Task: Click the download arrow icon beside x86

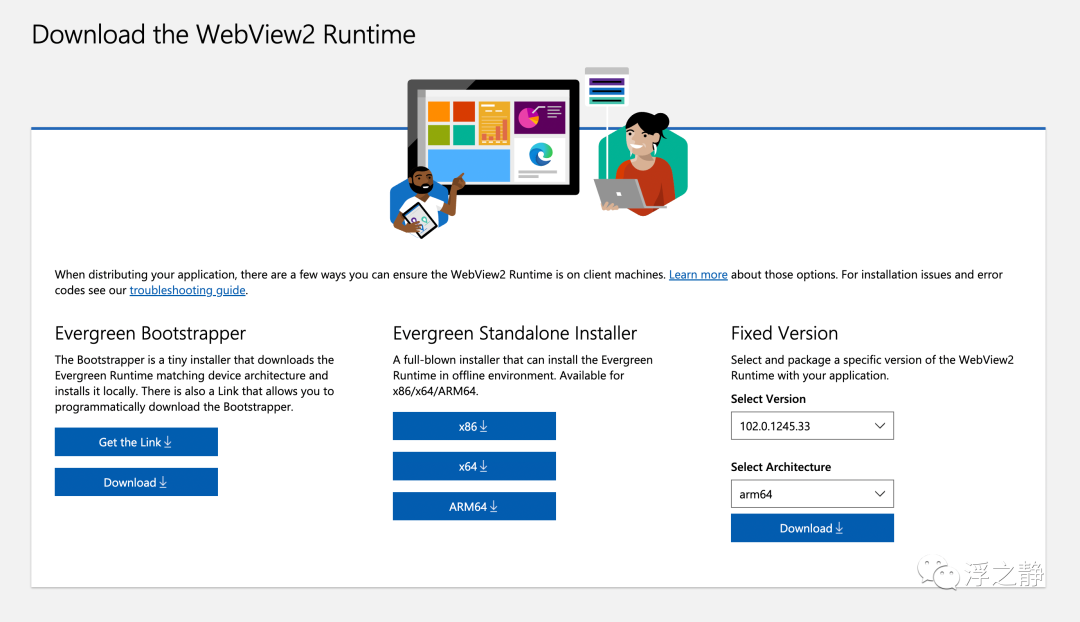Action: 484,426
